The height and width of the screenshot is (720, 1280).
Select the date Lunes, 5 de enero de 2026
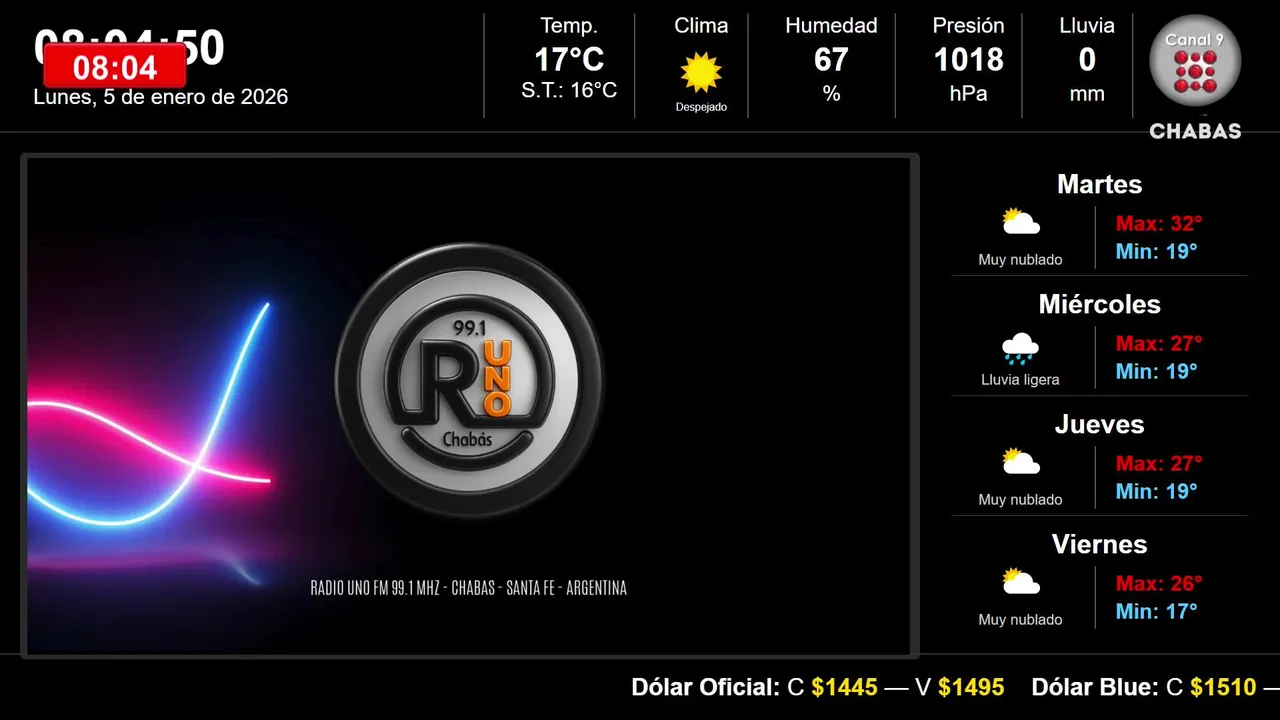(x=161, y=97)
